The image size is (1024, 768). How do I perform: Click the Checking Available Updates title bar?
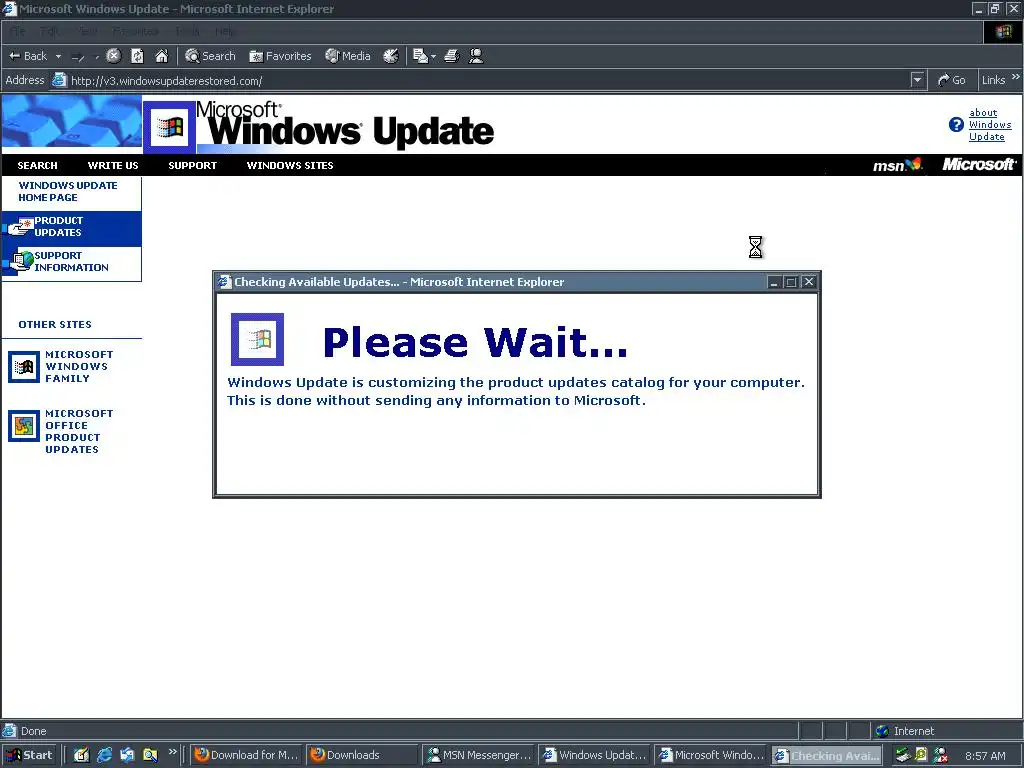[x=490, y=282]
